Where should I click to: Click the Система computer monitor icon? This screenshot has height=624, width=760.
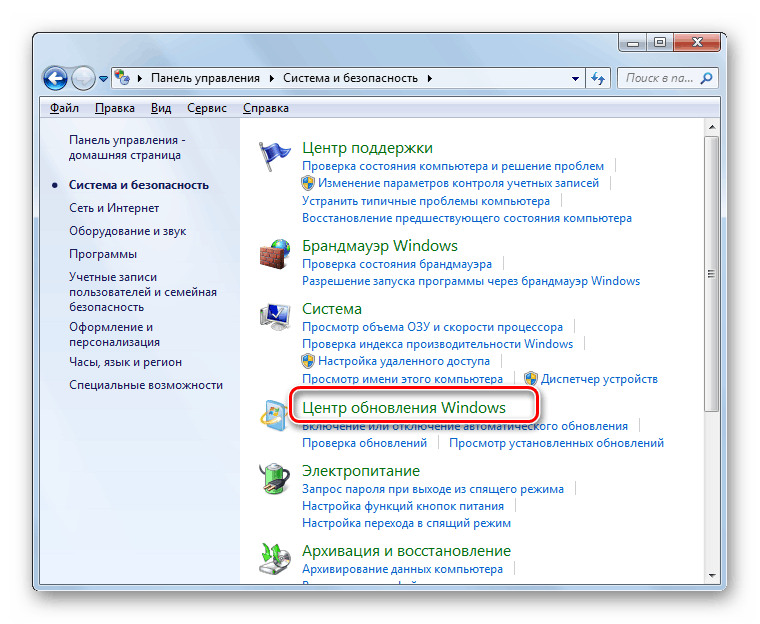[274, 317]
